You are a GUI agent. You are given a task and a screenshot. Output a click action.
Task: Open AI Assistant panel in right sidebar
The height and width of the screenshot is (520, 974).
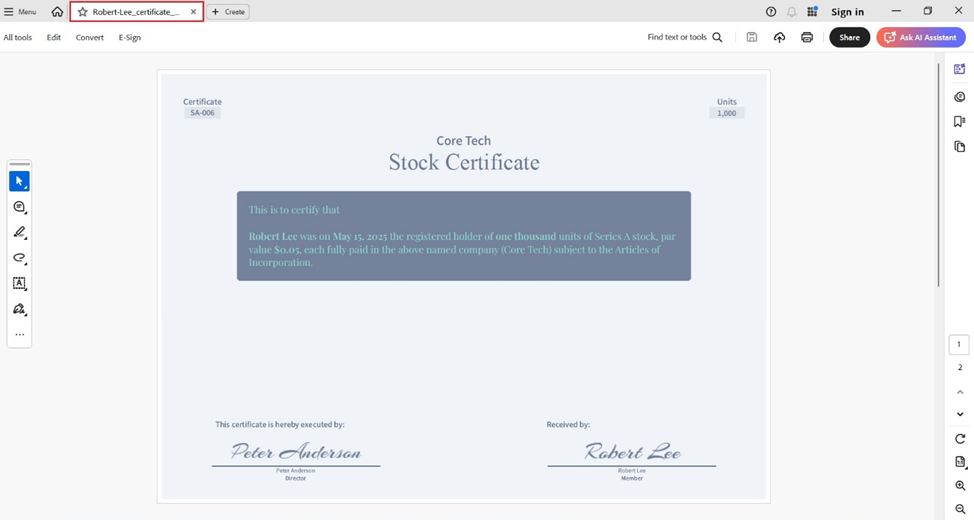[x=960, y=69]
